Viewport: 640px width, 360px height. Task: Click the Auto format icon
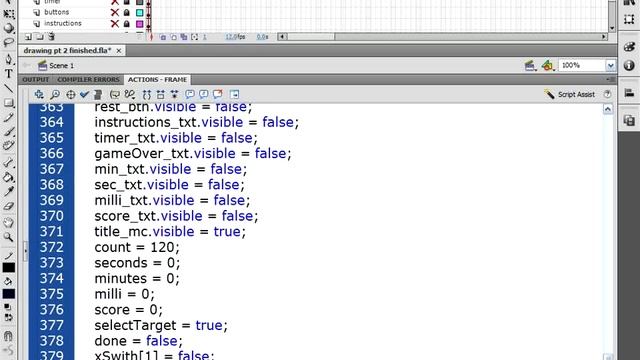coord(98,94)
